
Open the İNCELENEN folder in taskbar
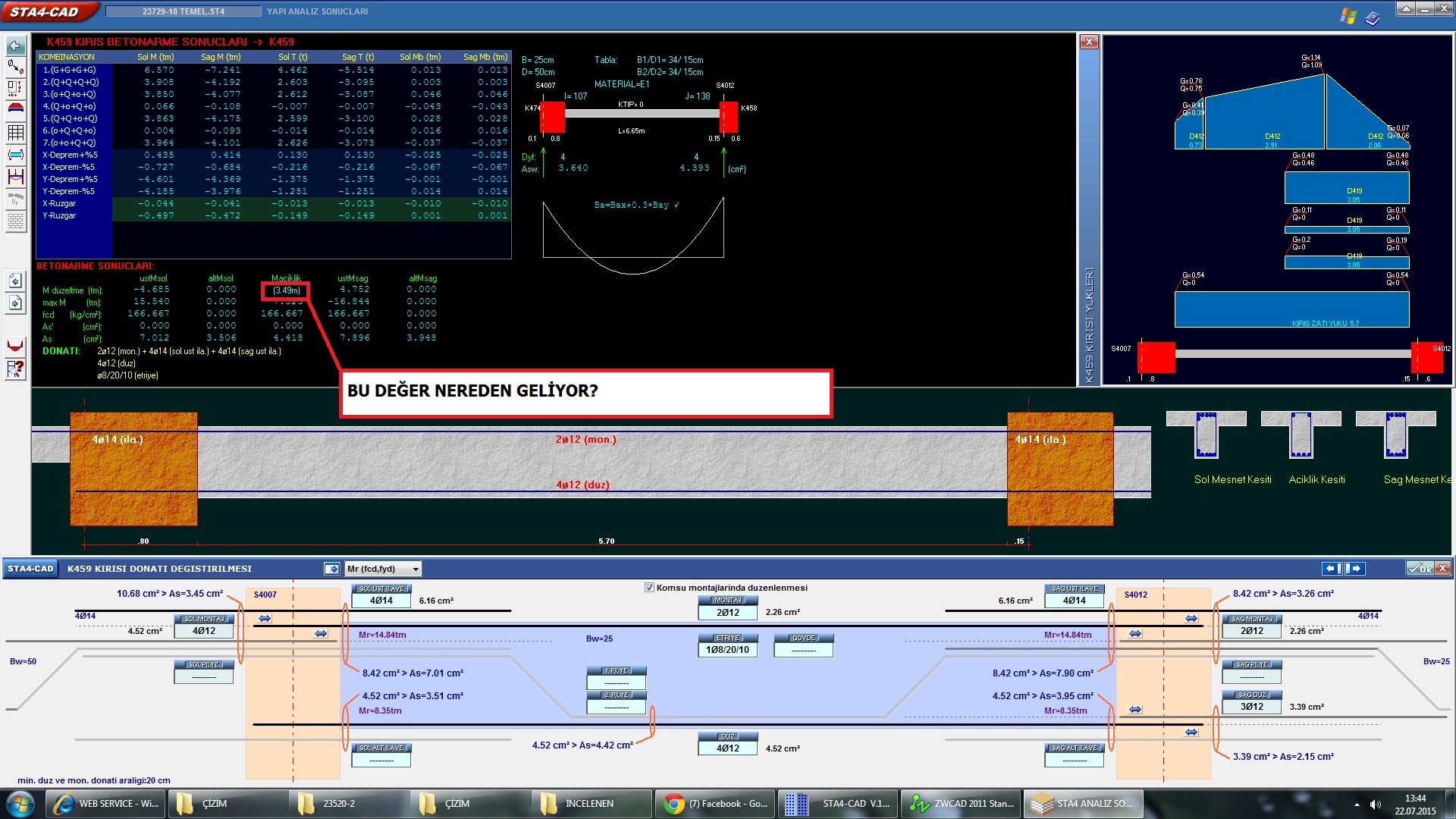[x=588, y=804]
